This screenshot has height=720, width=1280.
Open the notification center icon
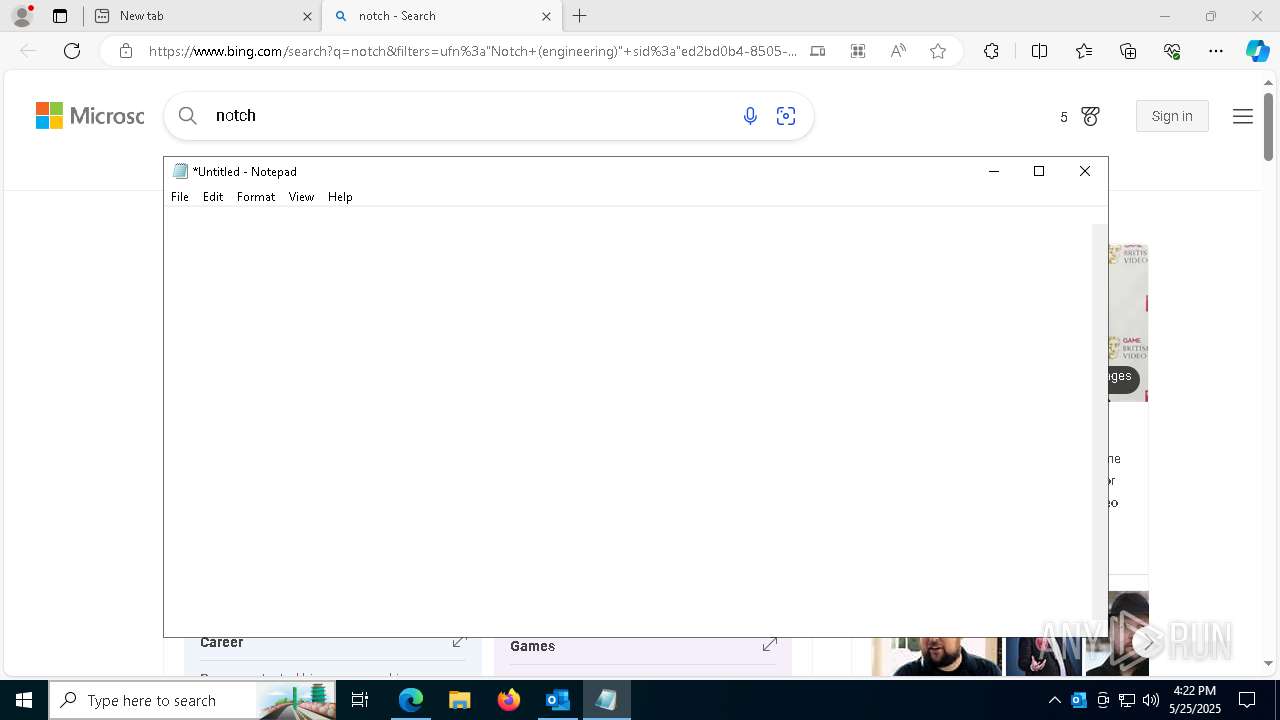pyautogui.click(x=1247, y=700)
